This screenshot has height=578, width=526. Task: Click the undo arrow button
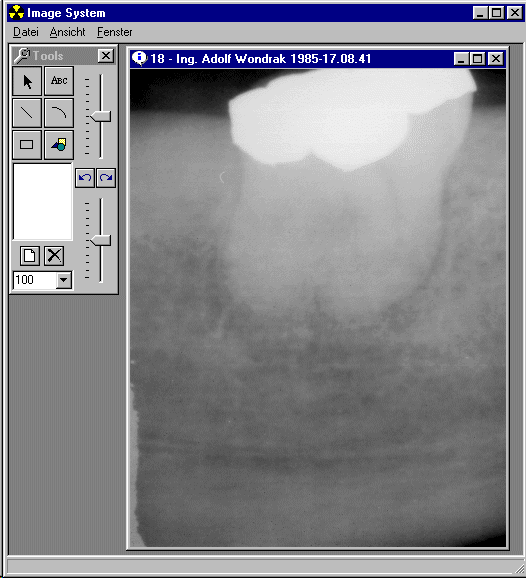(x=85, y=178)
